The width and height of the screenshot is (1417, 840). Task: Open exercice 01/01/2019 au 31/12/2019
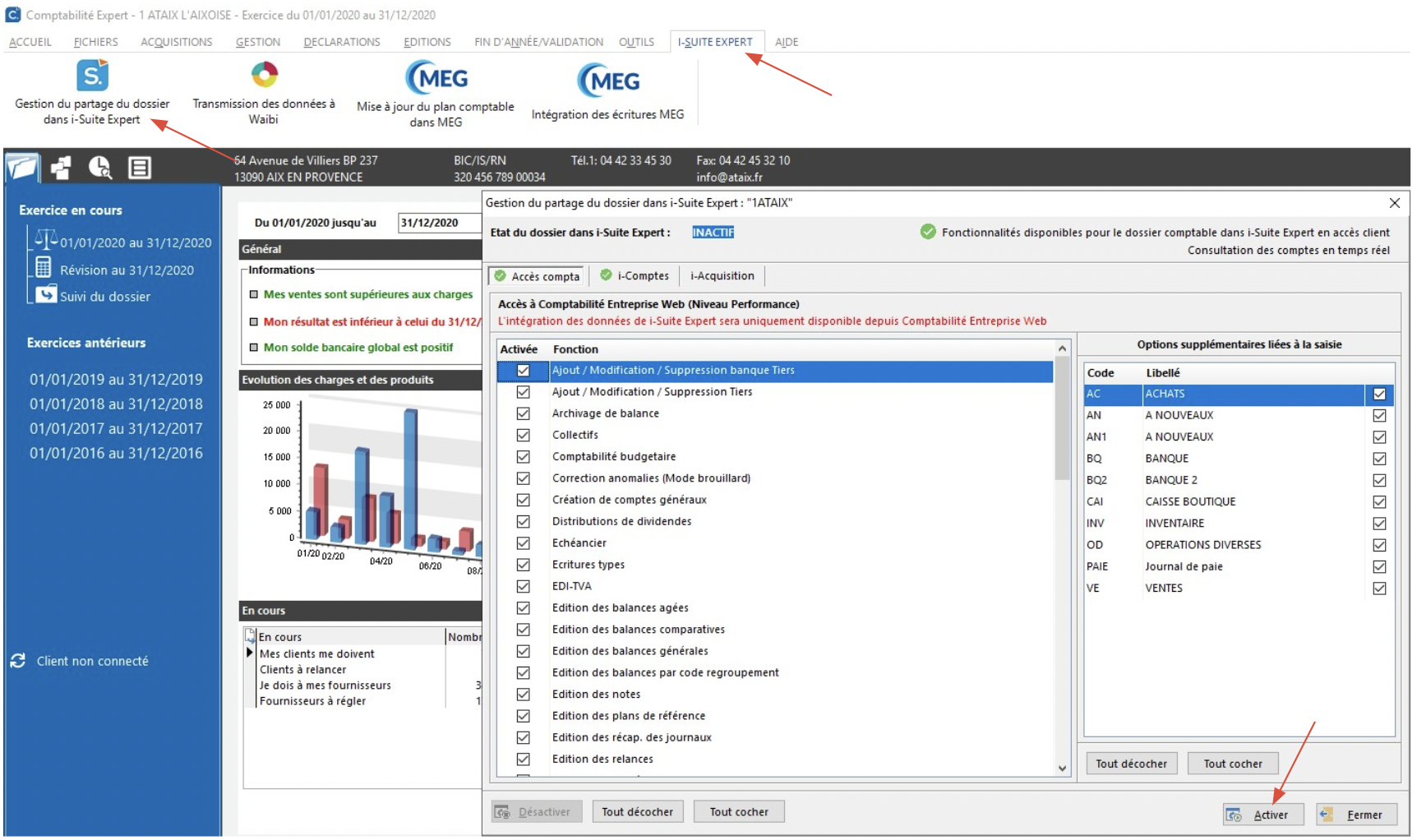click(116, 380)
